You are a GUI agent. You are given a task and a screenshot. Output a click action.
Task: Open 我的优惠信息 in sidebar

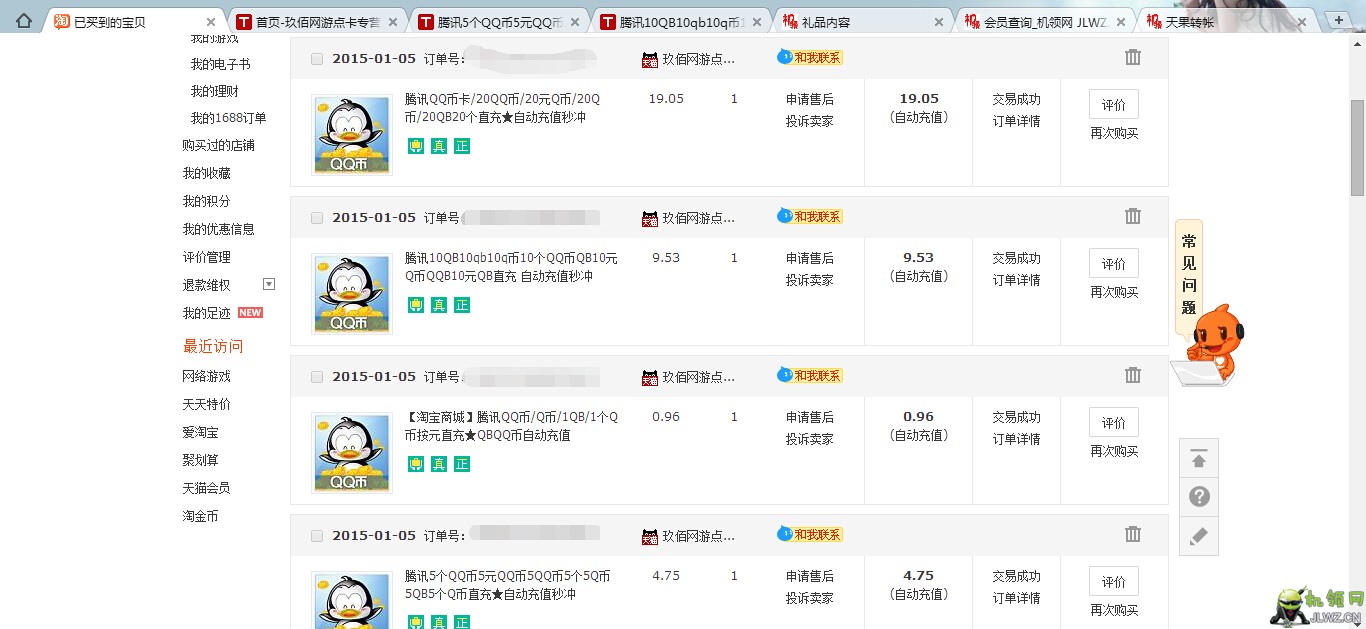pos(218,229)
